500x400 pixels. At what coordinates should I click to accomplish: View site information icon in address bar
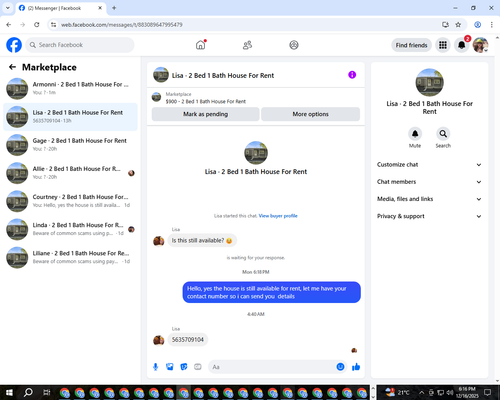tap(53, 25)
